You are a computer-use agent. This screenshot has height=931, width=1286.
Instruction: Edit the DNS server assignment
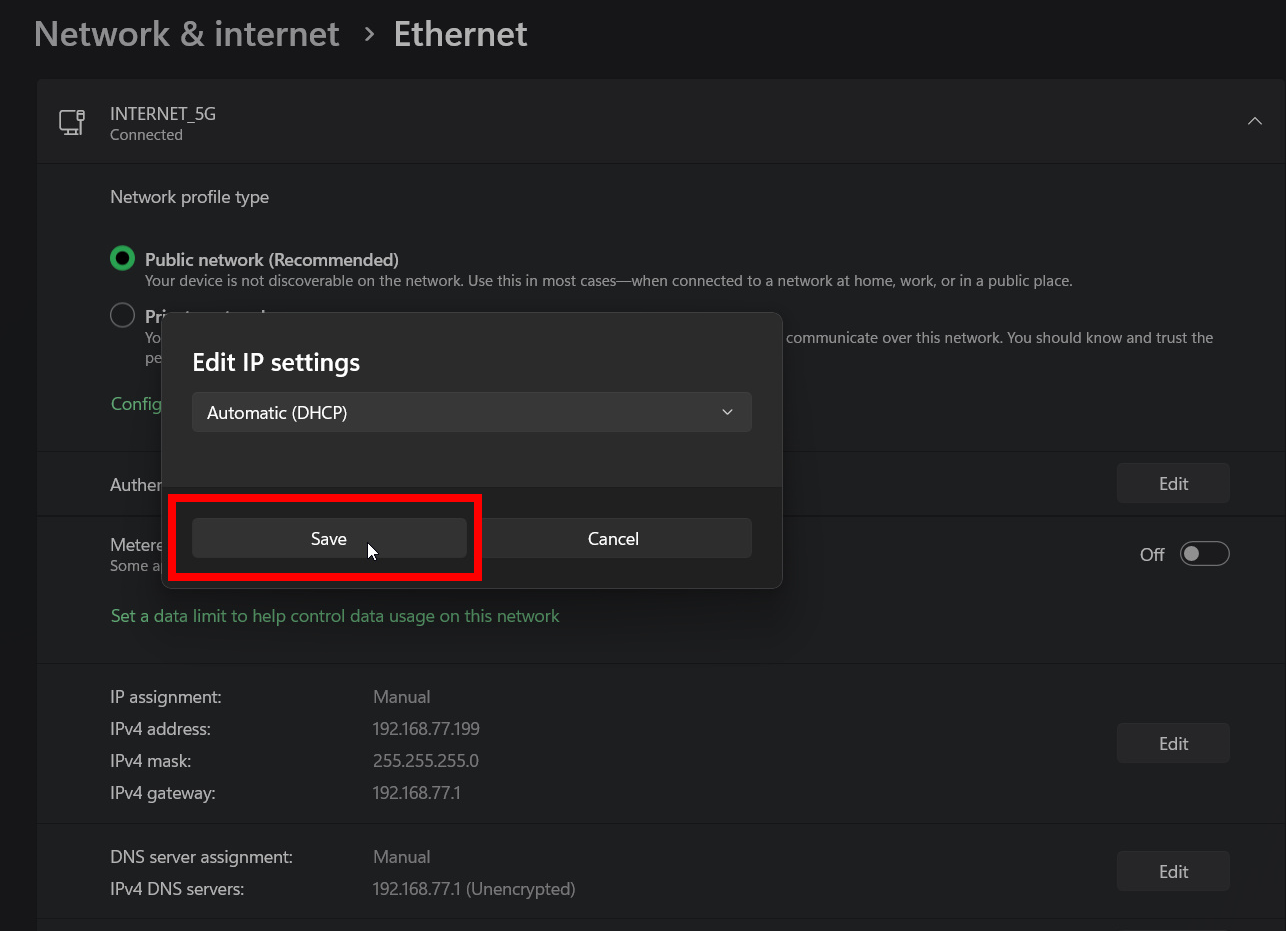coord(1172,872)
